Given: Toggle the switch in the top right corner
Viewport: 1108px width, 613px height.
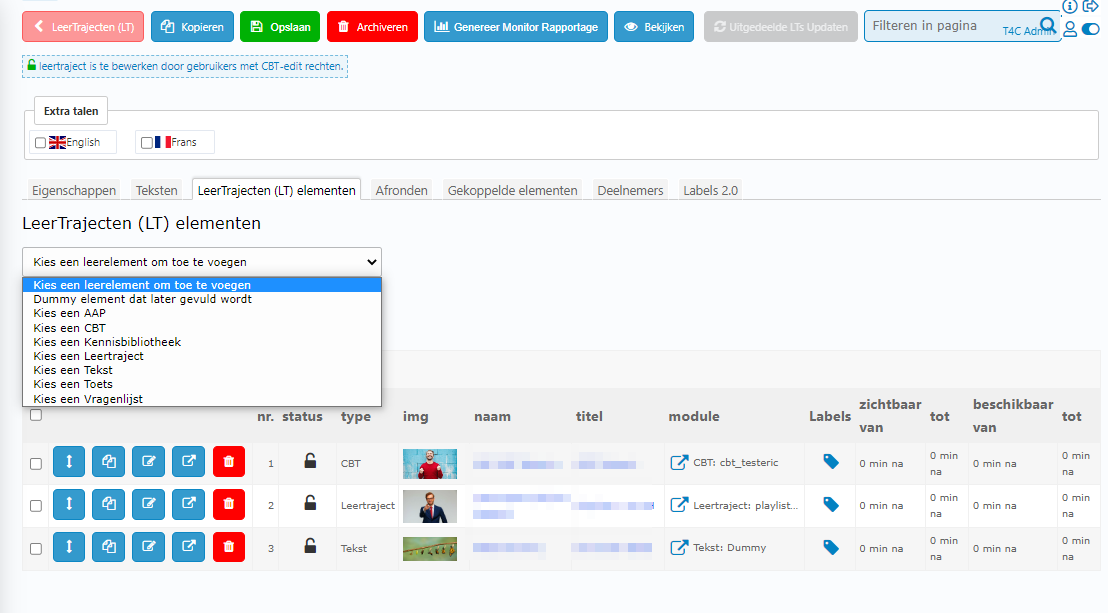Looking at the screenshot, I should point(1090,29).
